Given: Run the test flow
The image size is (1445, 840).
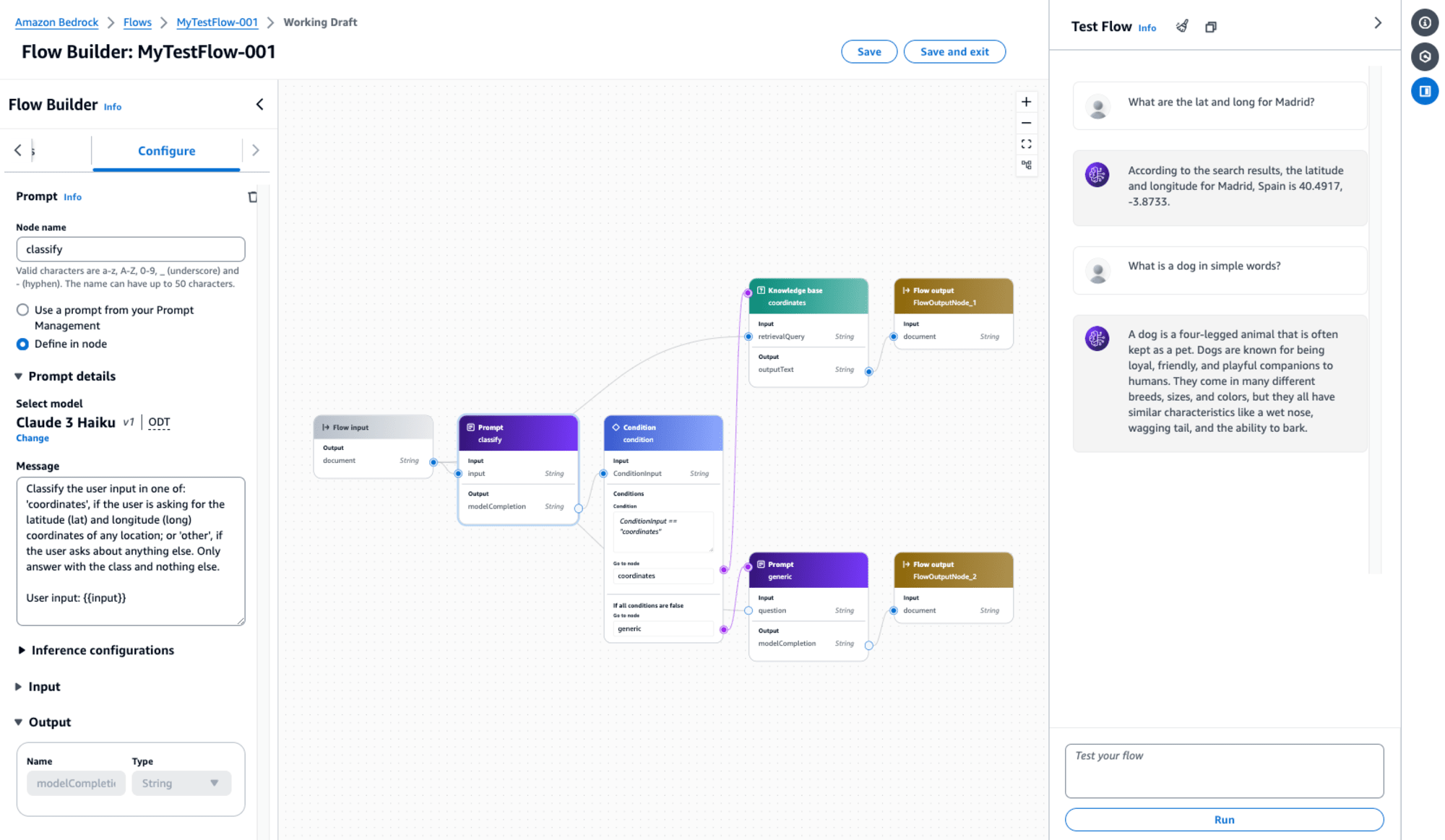Looking at the screenshot, I should [1224, 820].
